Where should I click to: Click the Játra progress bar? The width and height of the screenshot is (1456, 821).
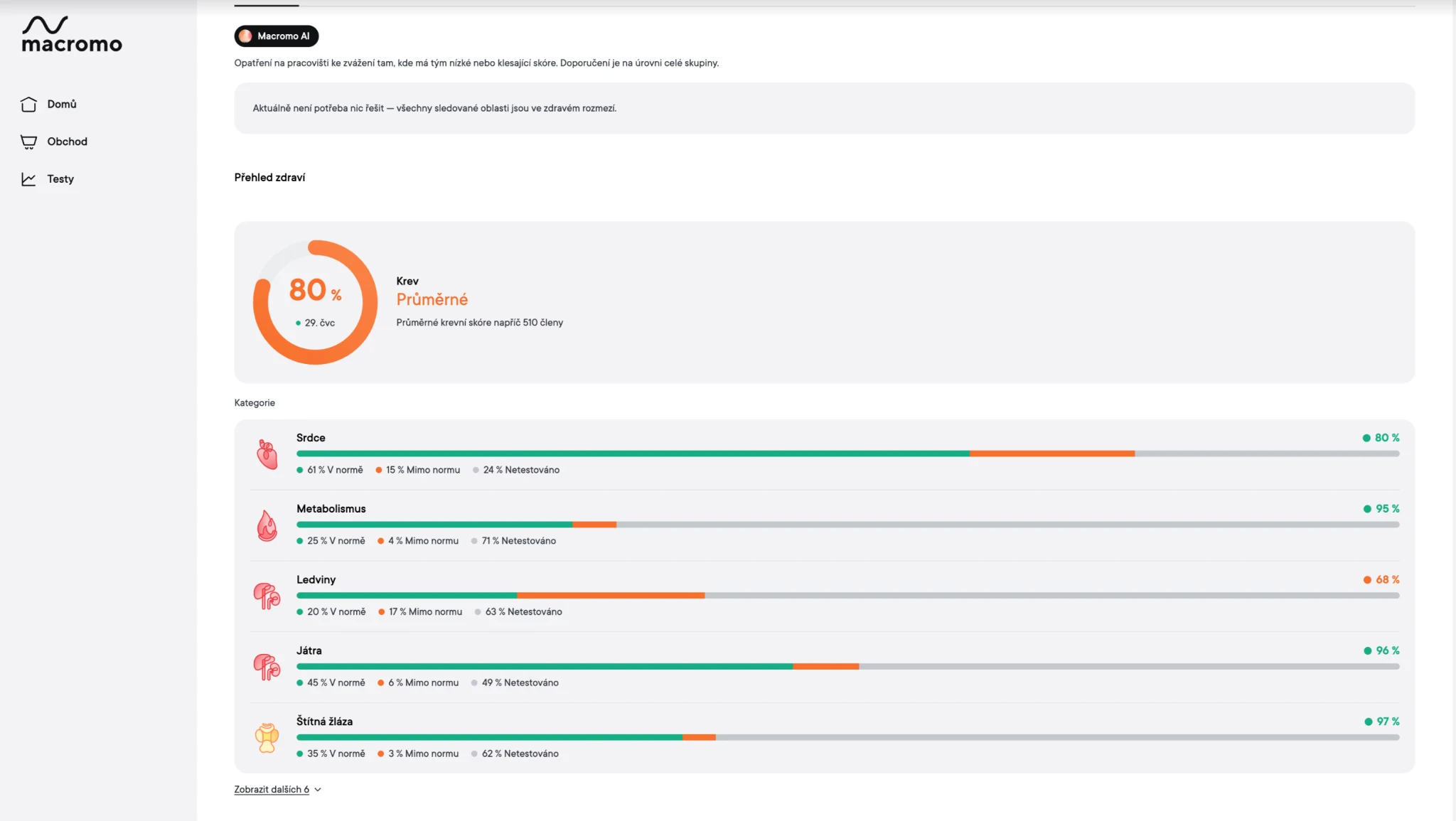pos(847,667)
